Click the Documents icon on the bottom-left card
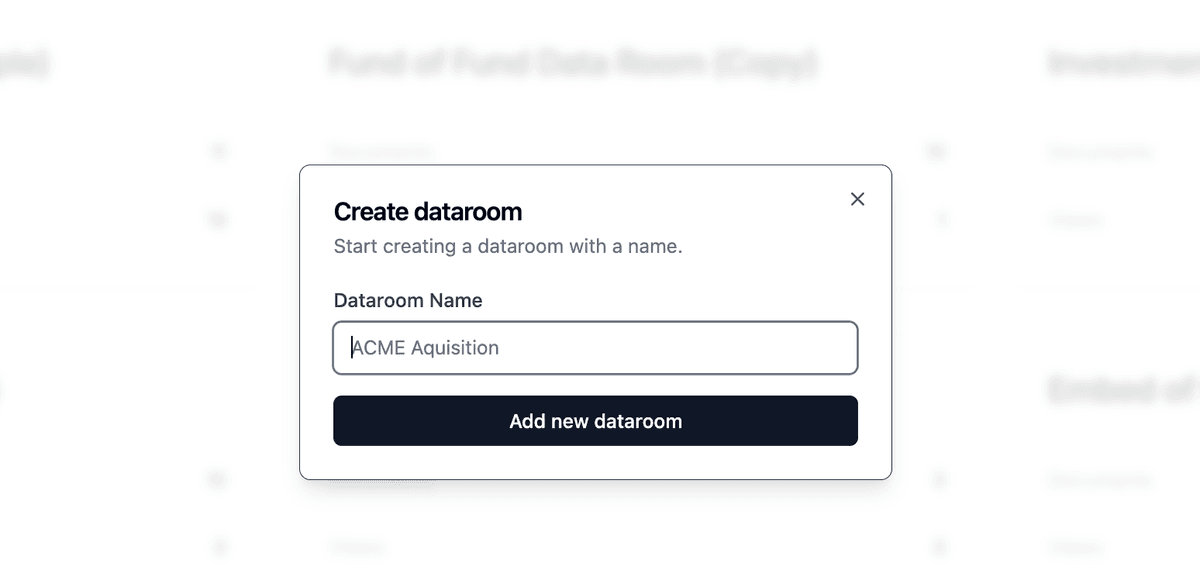The height and width of the screenshot is (588, 1200). pos(218,479)
